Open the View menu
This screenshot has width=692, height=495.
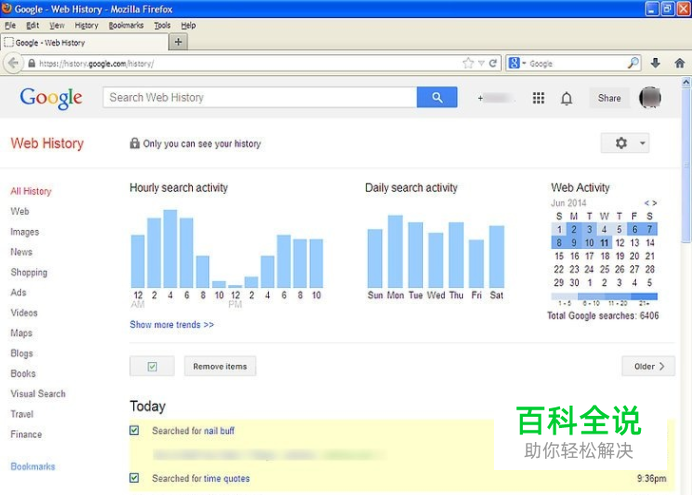(x=57, y=25)
